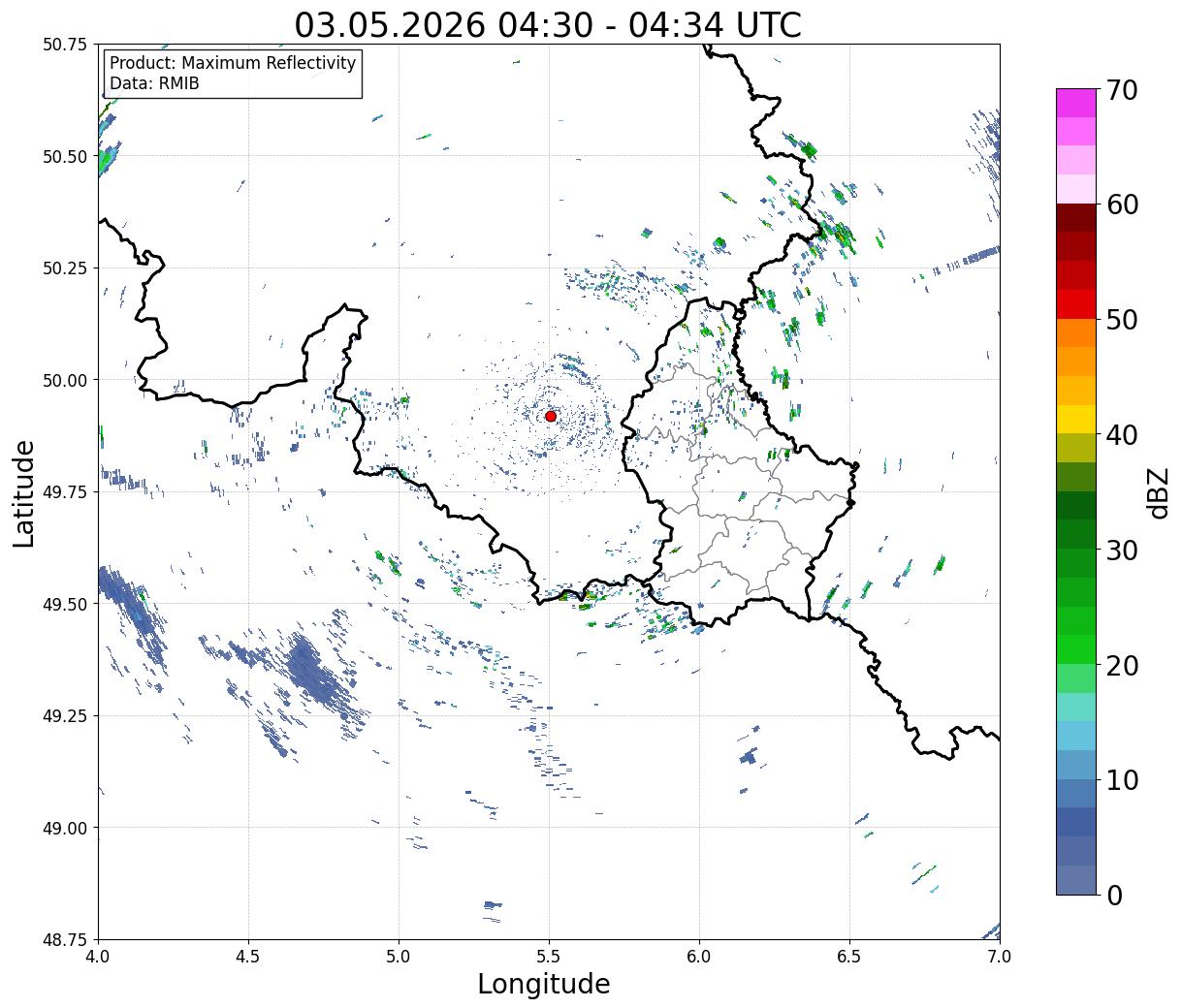This screenshot has width=1182, height=1008.
Task: Click the 49.25 latitude tick label
Action: pos(65,715)
